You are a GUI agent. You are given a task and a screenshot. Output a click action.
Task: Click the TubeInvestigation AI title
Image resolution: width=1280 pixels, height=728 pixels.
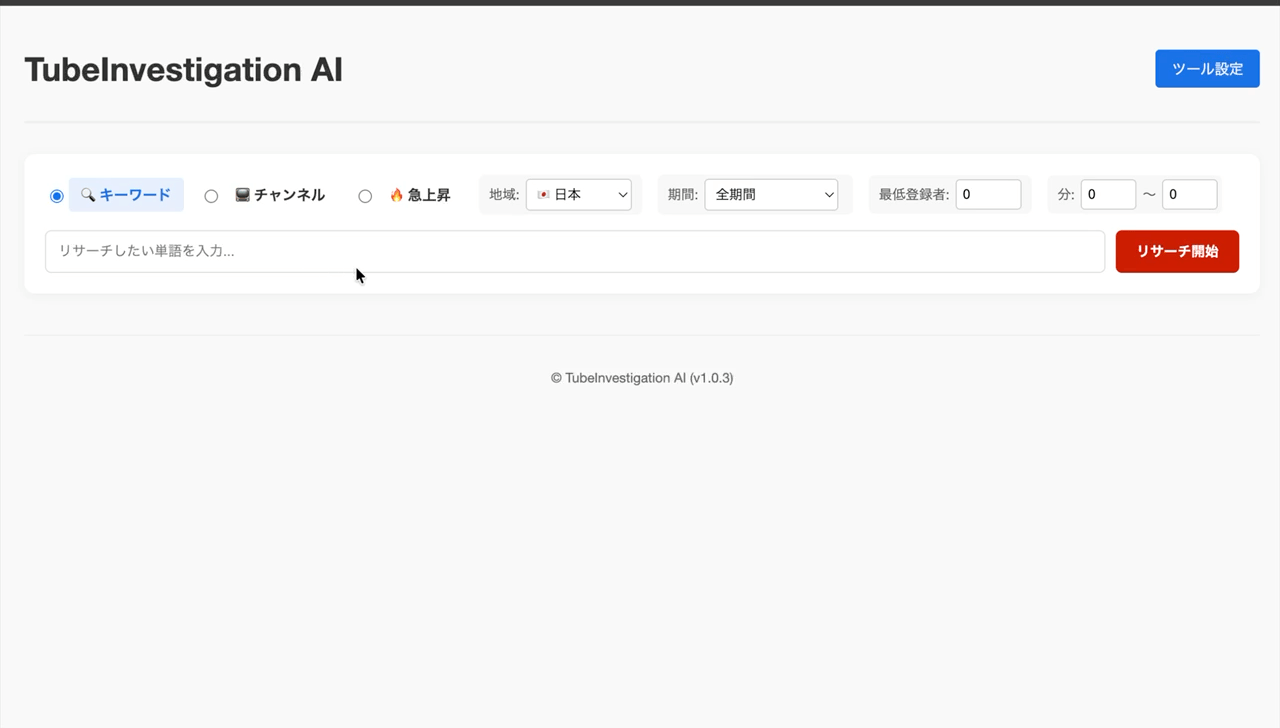(x=183, y=70)
